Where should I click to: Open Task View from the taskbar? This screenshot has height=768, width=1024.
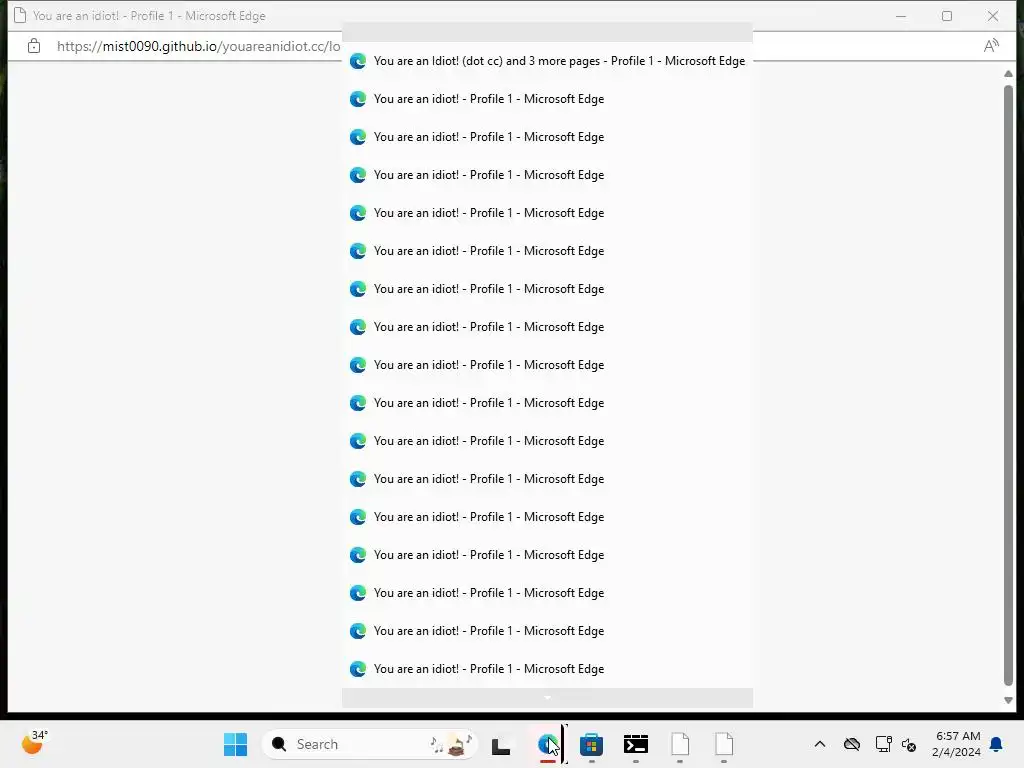click(x=501, y=745)
